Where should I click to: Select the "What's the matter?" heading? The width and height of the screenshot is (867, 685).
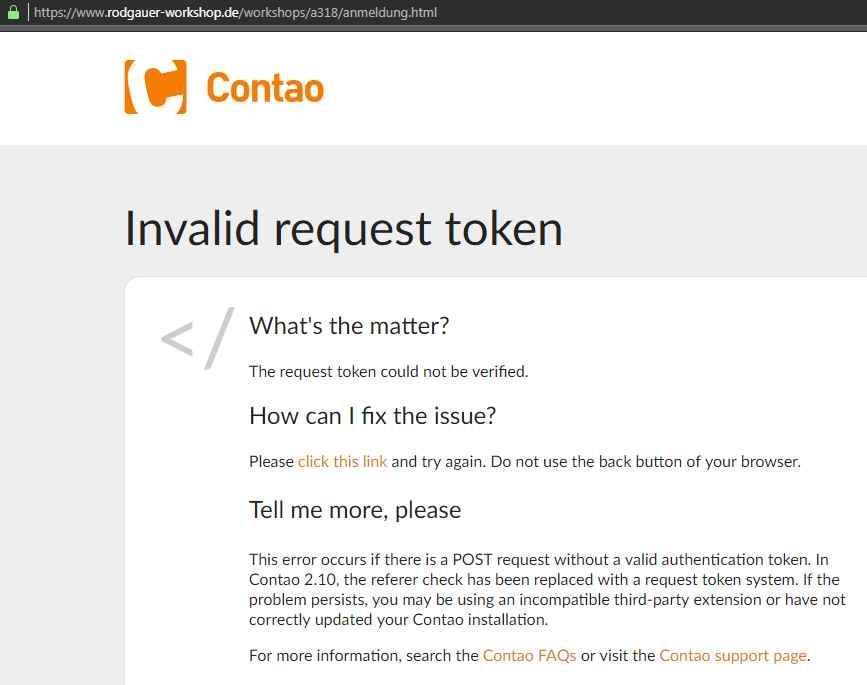(x=349, y=326)
